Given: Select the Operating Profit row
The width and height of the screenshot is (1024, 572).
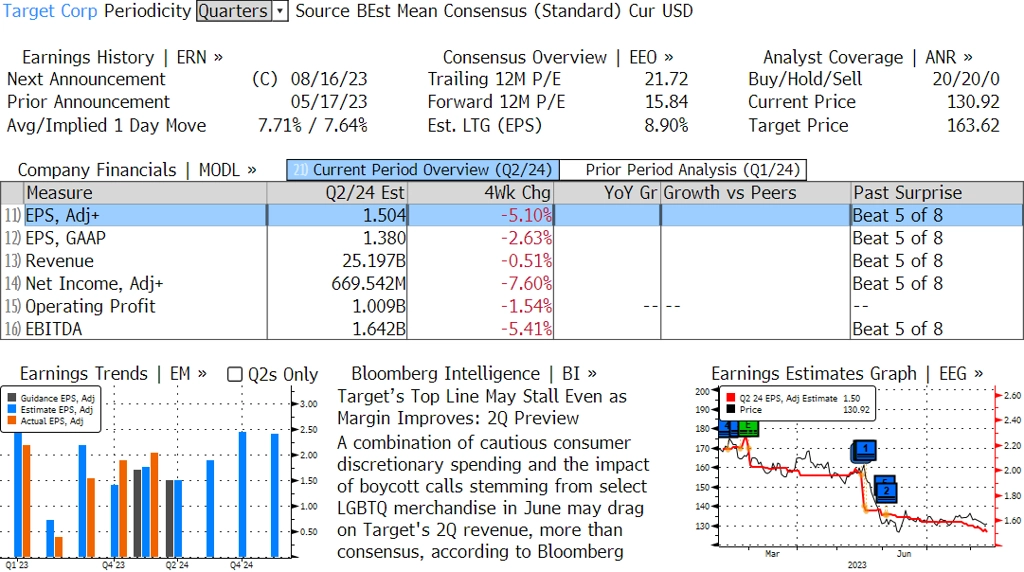Looking at the screenshot, I should [x=512, y=306].
